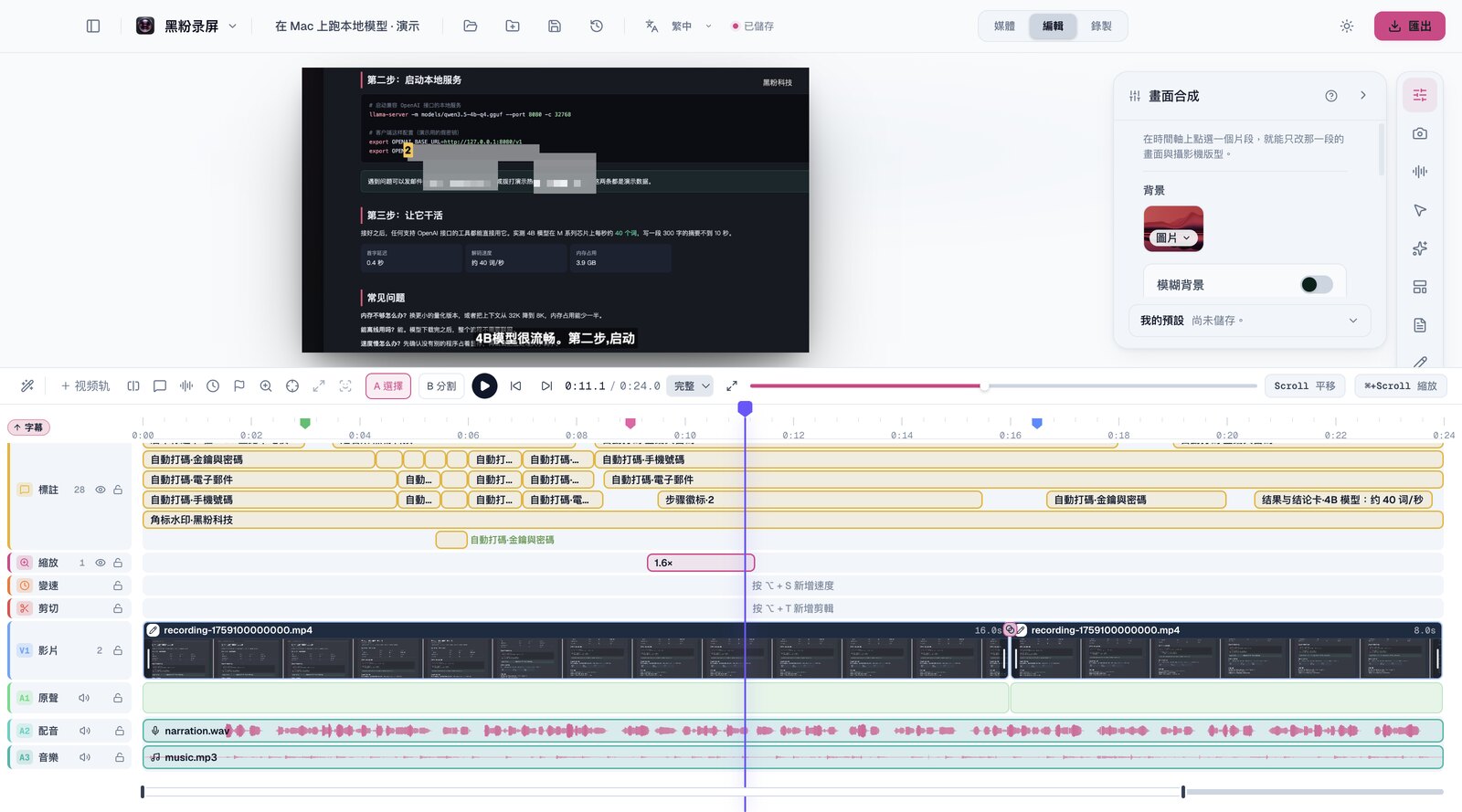This screenshot has height=812, width=1462.
Task: Switch to the 編輯 tab
Action: tap(1053, 26)
